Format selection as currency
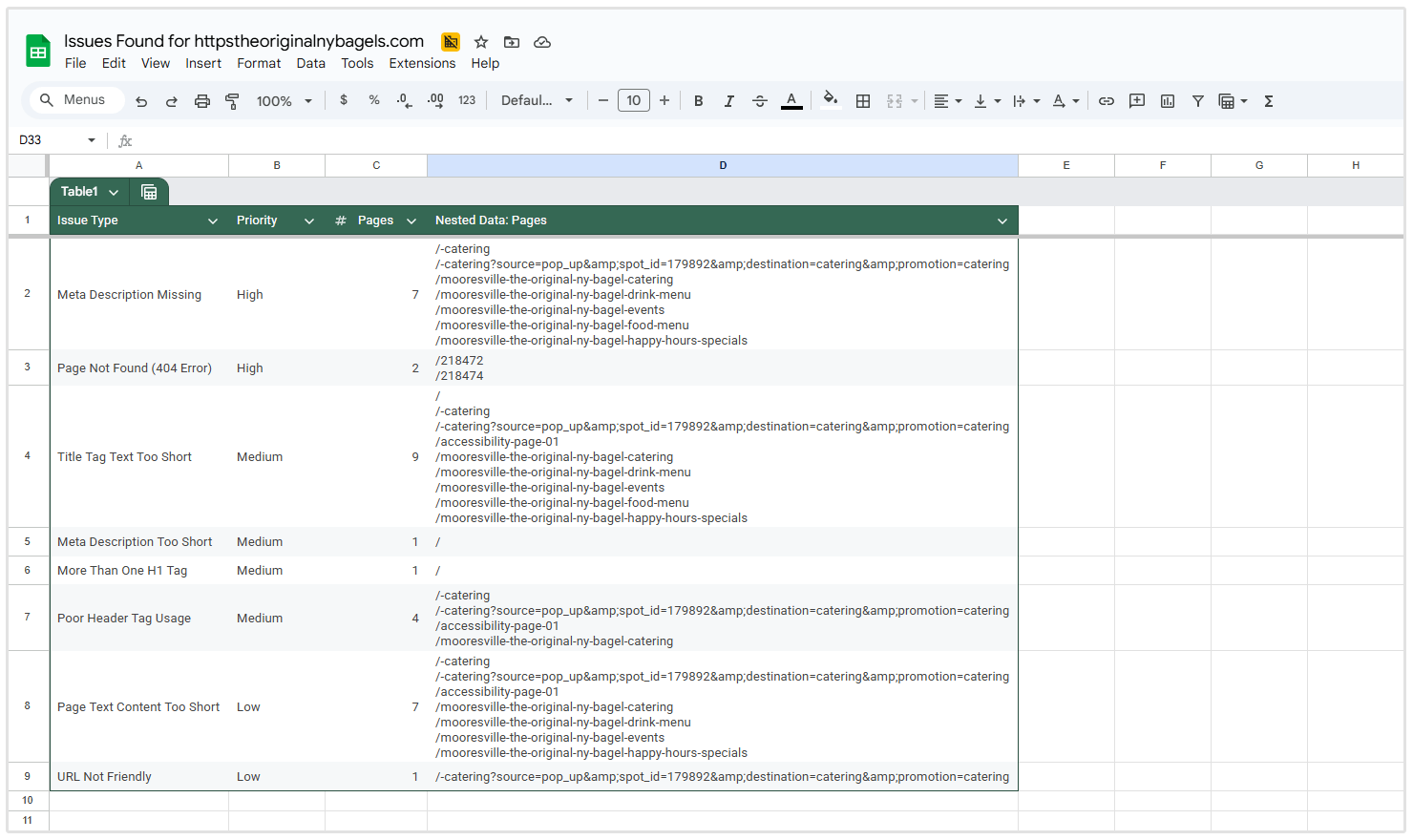Image resolution: width=1413 pixels, height=840 pixels. pyautogui.click(x=343, y=100)
